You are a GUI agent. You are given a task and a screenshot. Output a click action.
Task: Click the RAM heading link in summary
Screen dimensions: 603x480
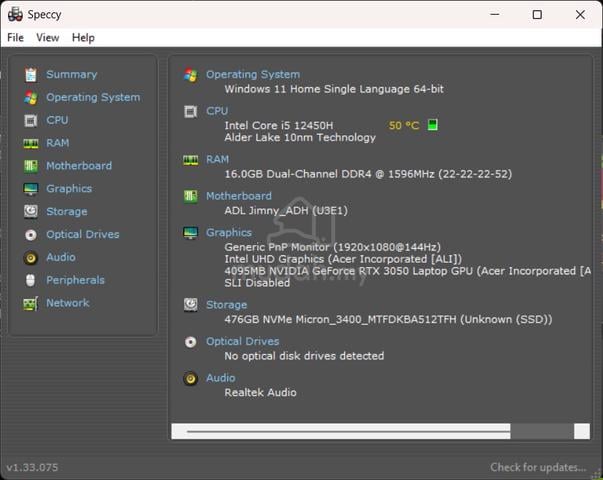[x=217, y=159]
